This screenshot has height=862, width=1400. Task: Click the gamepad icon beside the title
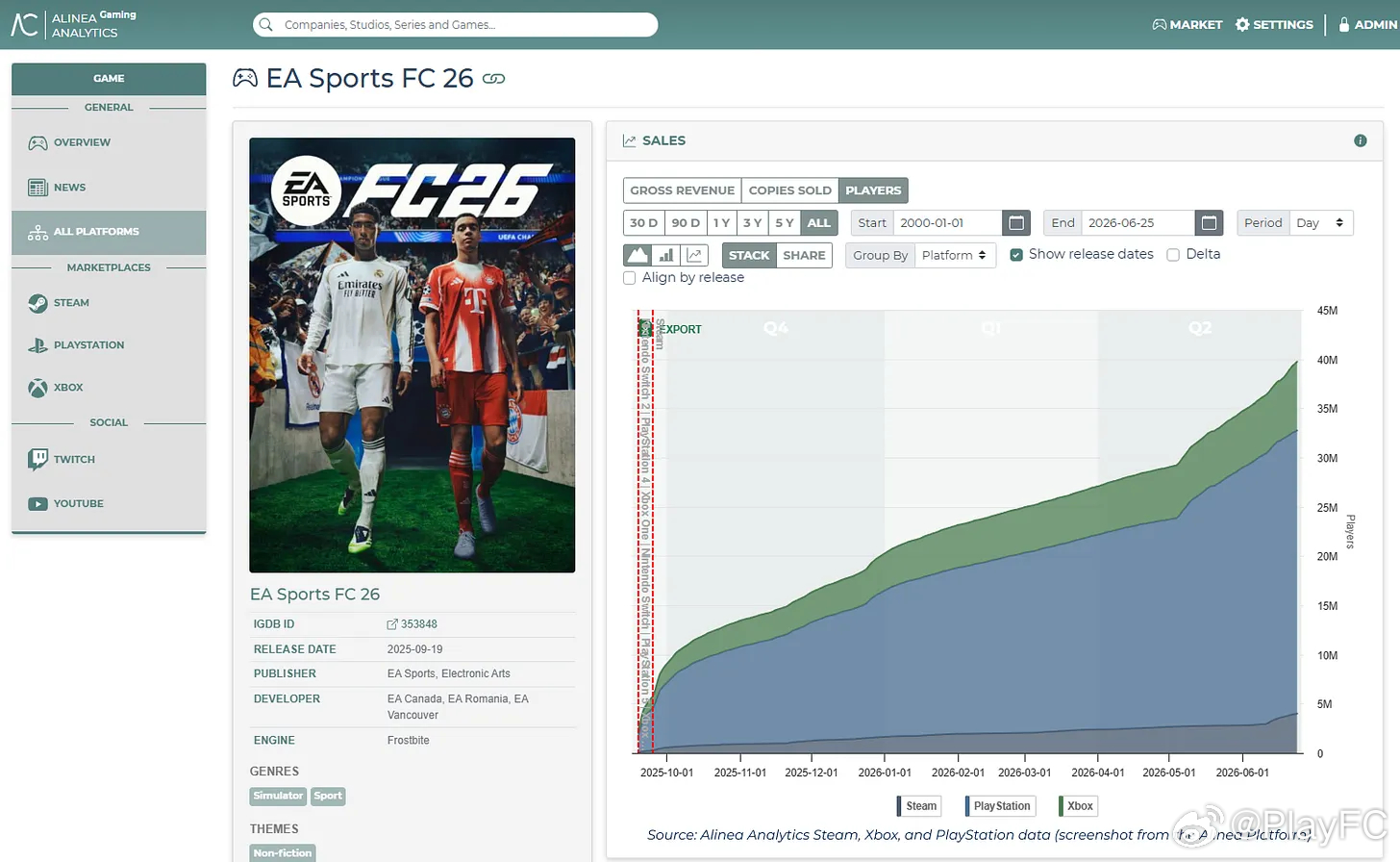click(x=245, y=78)
